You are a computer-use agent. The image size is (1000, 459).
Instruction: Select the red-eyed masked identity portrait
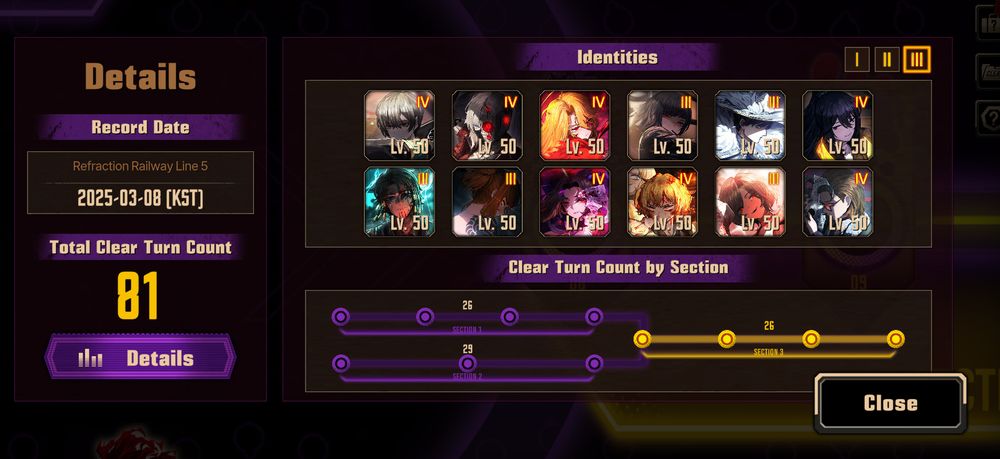pyautogui.click(x=487, y=125)
